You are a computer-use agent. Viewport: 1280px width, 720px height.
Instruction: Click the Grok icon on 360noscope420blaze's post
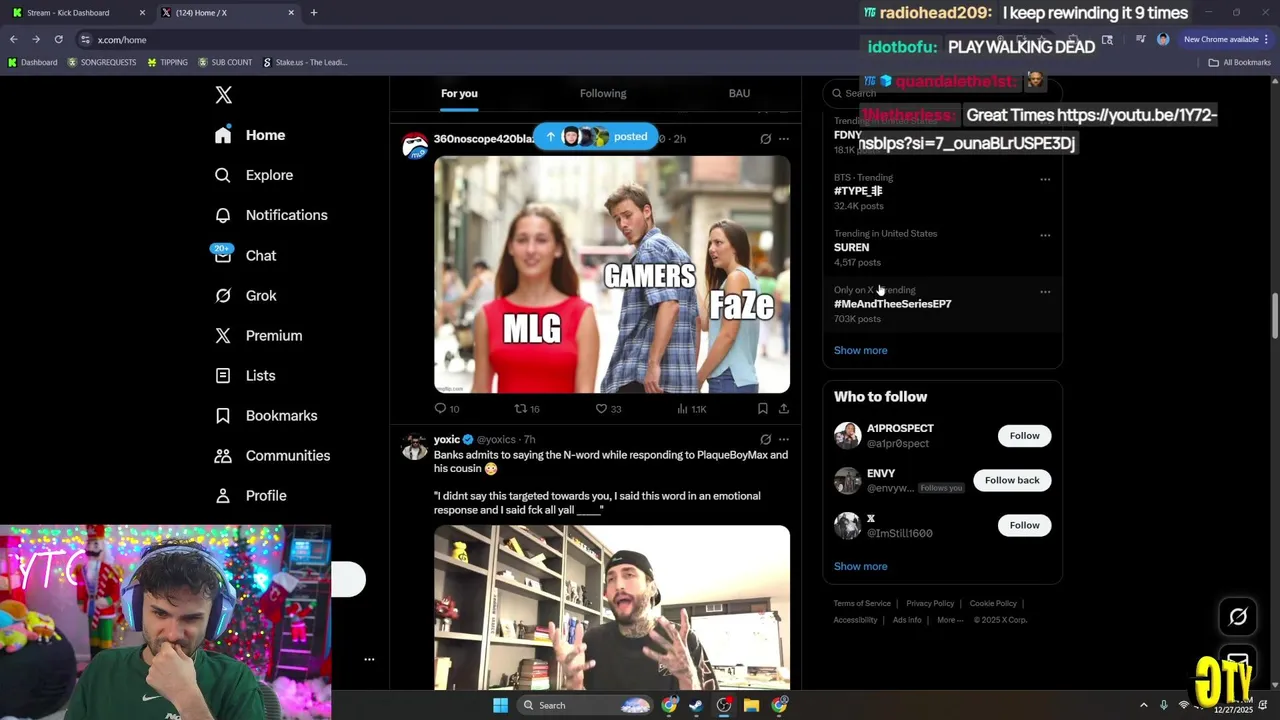point(765,139)
